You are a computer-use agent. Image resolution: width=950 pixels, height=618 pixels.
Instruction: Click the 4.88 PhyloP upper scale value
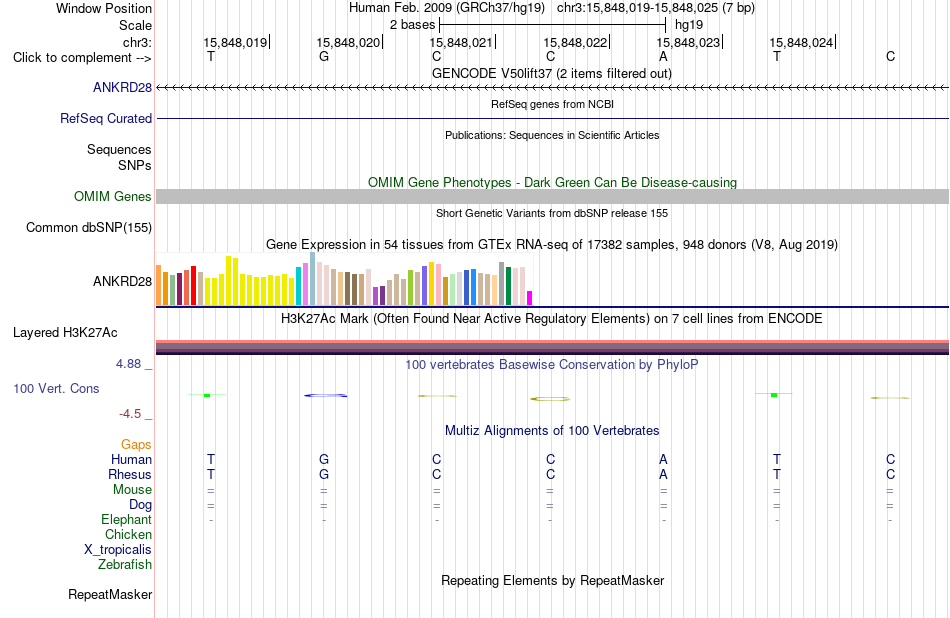point(128,364)
